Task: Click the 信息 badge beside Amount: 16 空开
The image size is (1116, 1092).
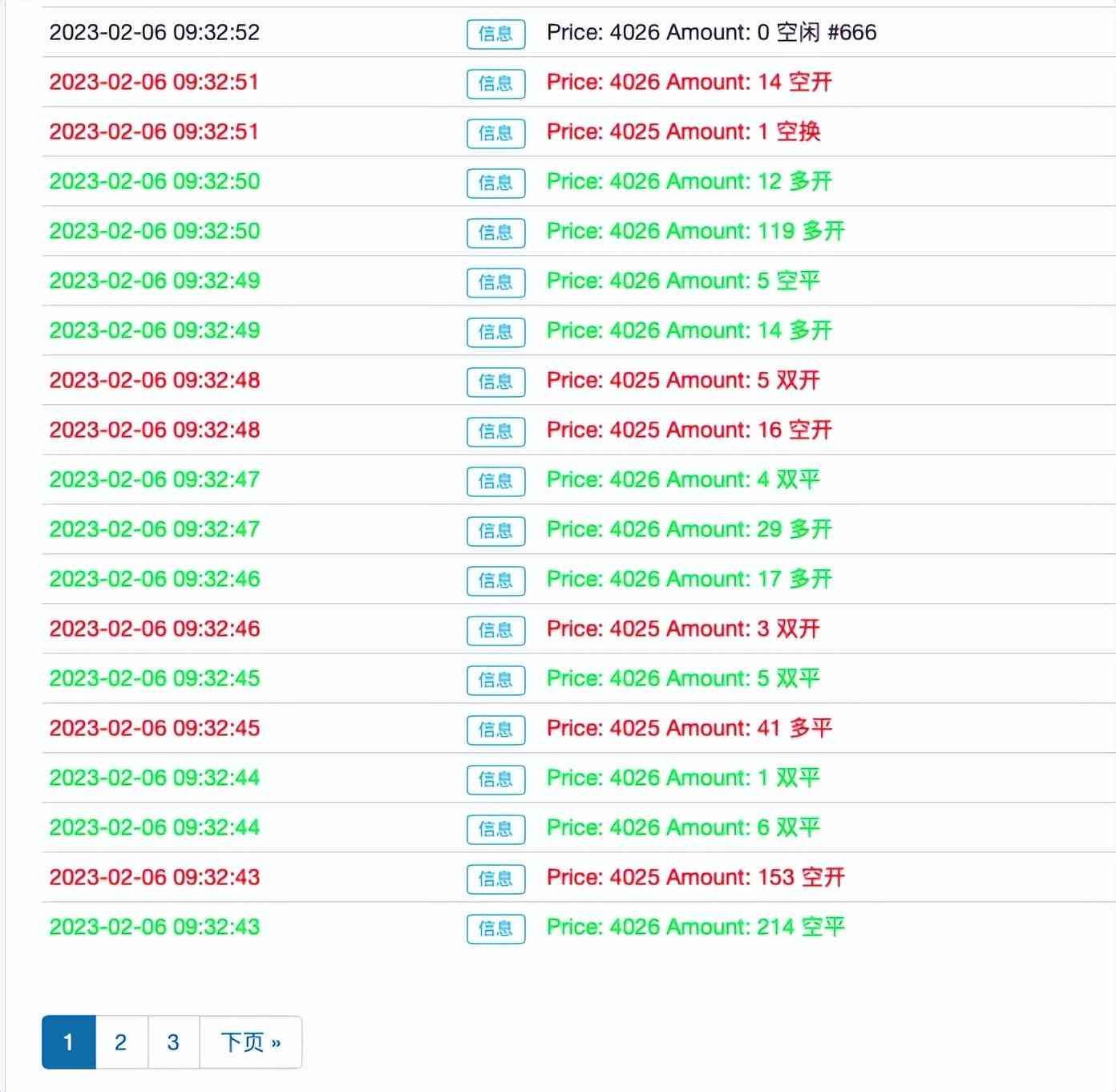Action: 495,431
